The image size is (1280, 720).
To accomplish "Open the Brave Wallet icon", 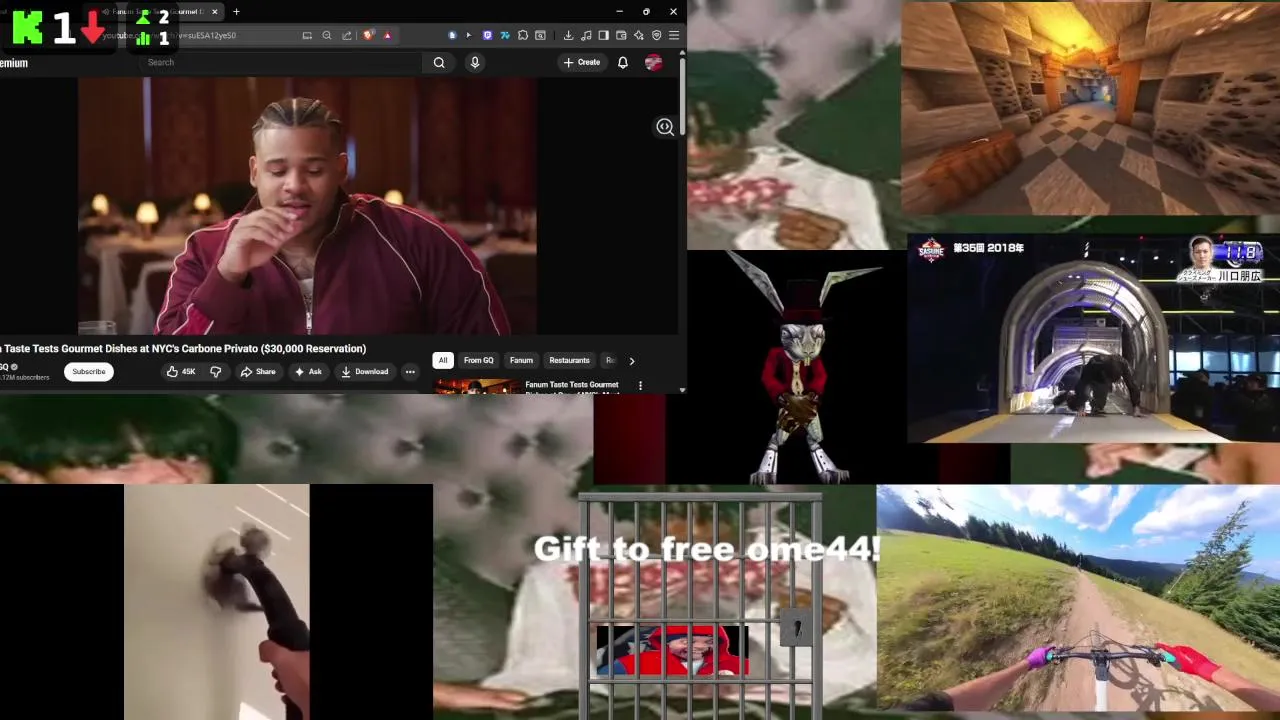I will point(621,35).
